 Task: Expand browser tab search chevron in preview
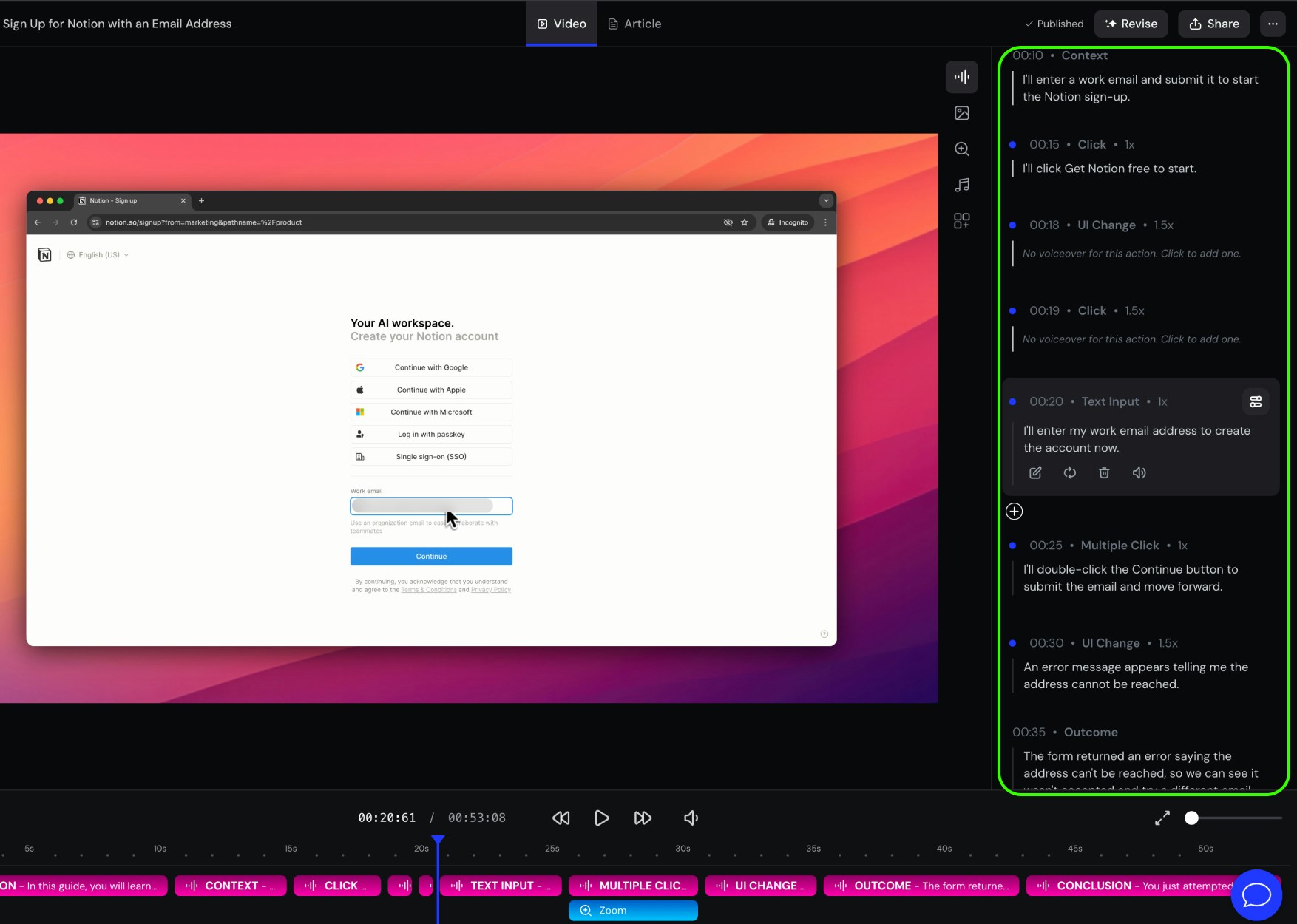click(826, 200)
